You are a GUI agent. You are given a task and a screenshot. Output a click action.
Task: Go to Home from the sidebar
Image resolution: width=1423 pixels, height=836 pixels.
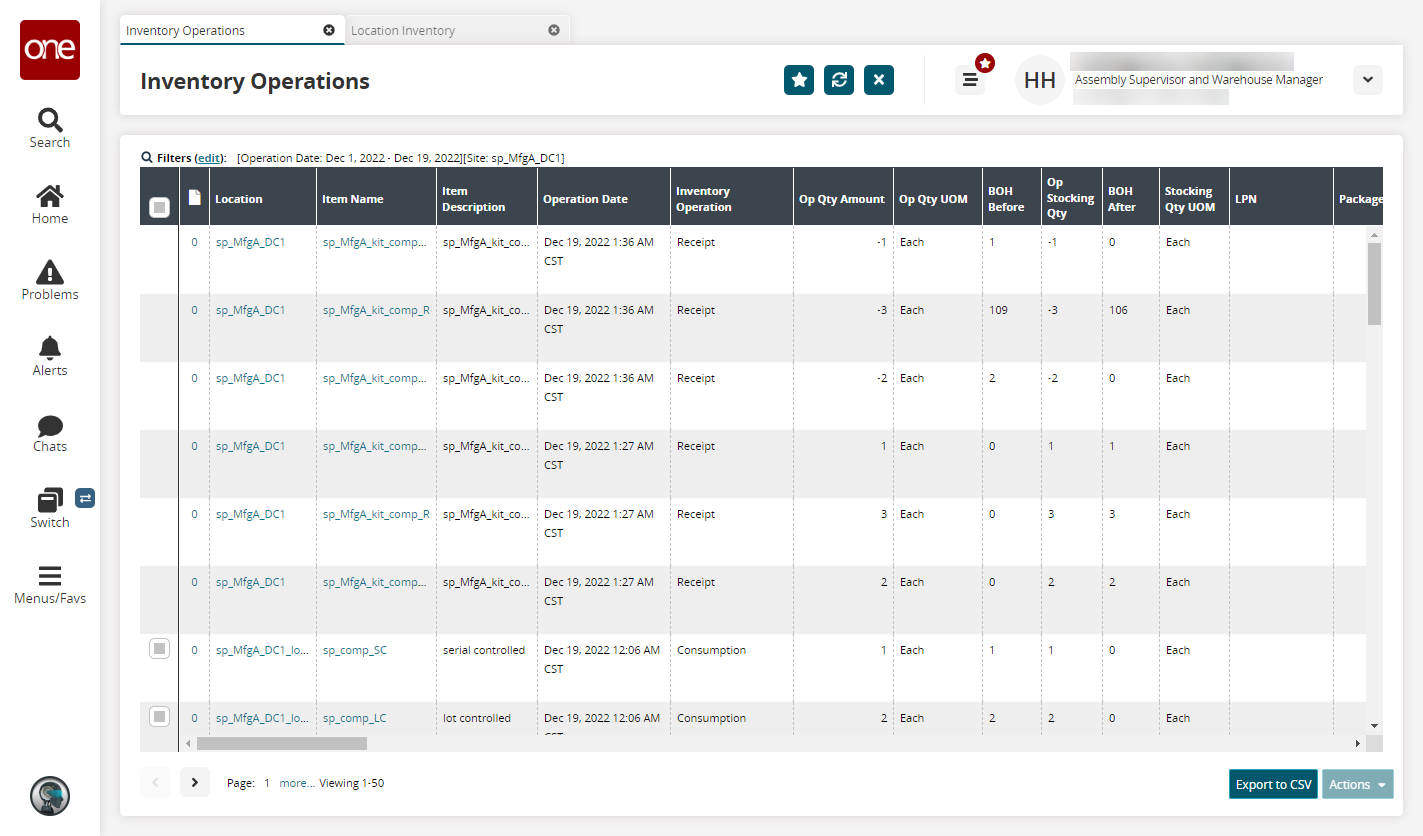coord(49,204)
